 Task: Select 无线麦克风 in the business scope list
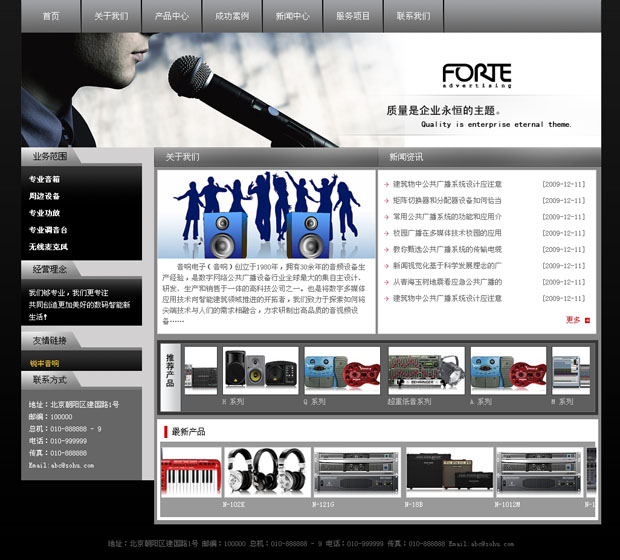[x=48, y=246]
